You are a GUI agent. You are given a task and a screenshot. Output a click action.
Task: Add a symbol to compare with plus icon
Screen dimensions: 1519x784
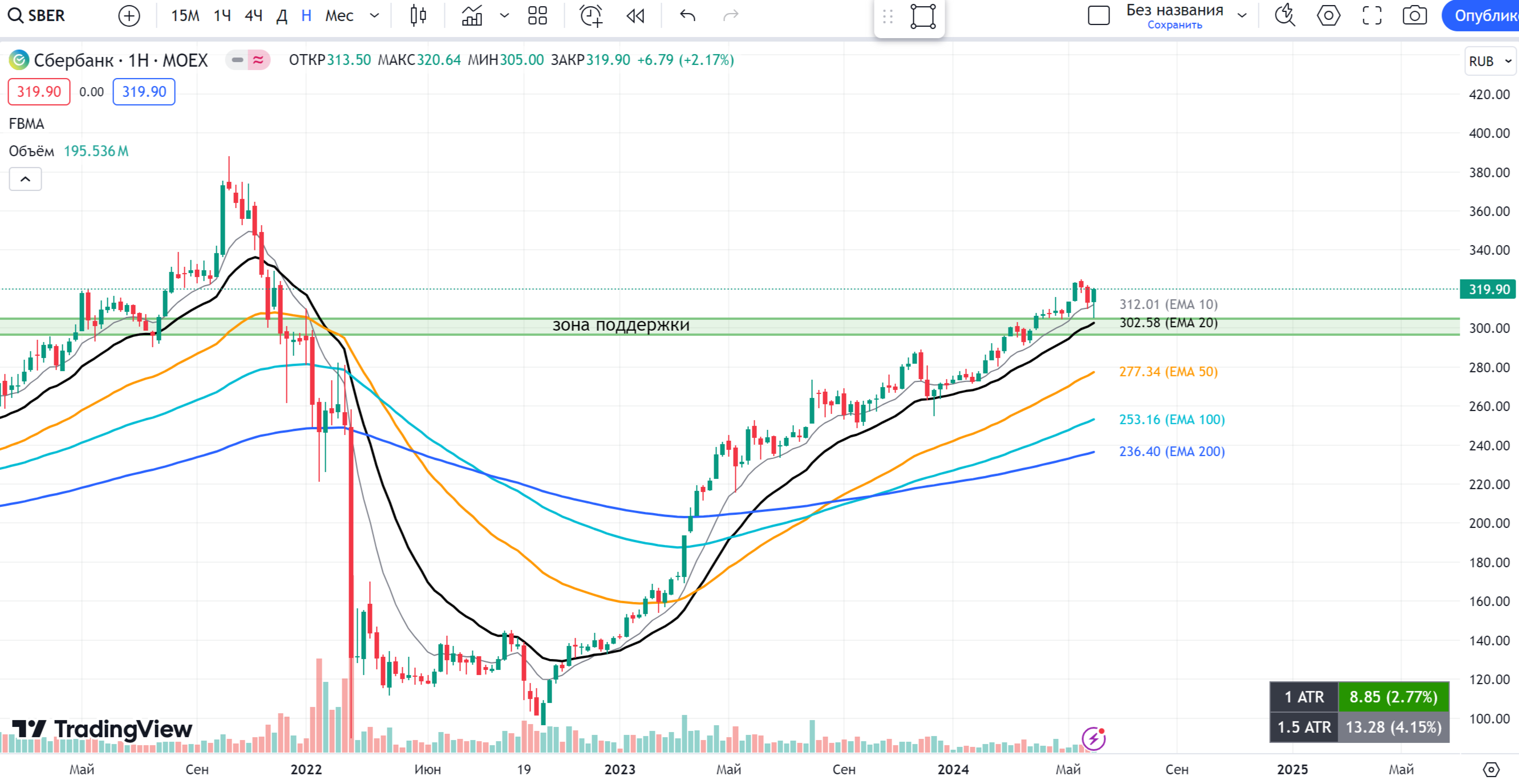[128, 15]
